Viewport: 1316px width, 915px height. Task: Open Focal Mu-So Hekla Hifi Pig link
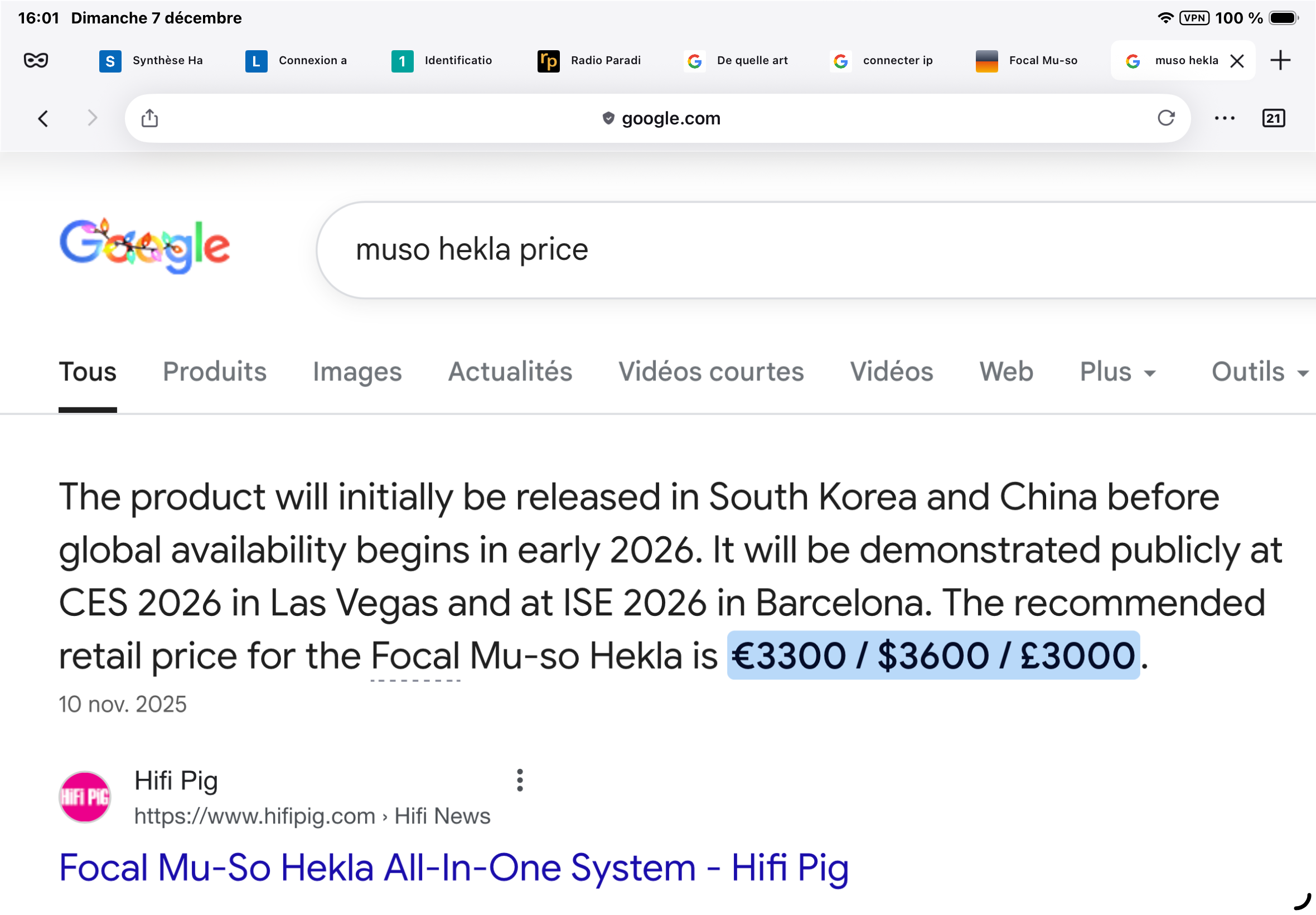[x=453, y=867]
